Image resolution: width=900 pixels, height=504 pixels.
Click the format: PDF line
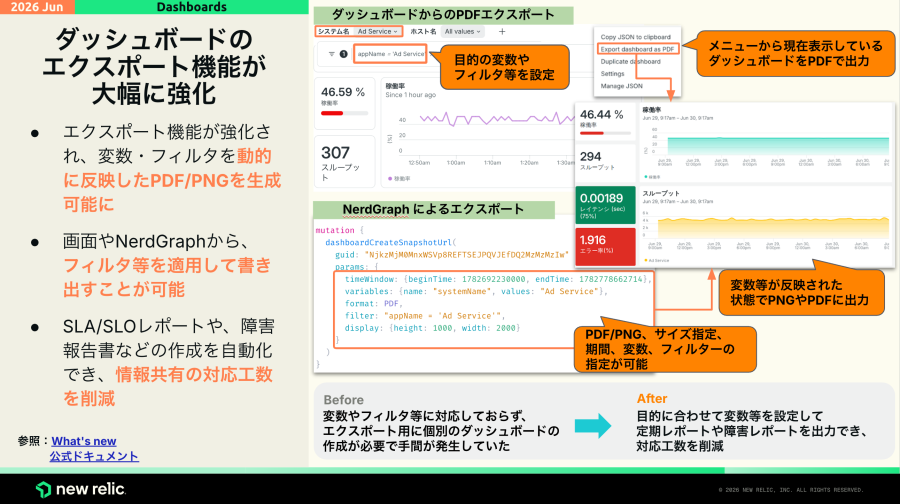[374, 303]
